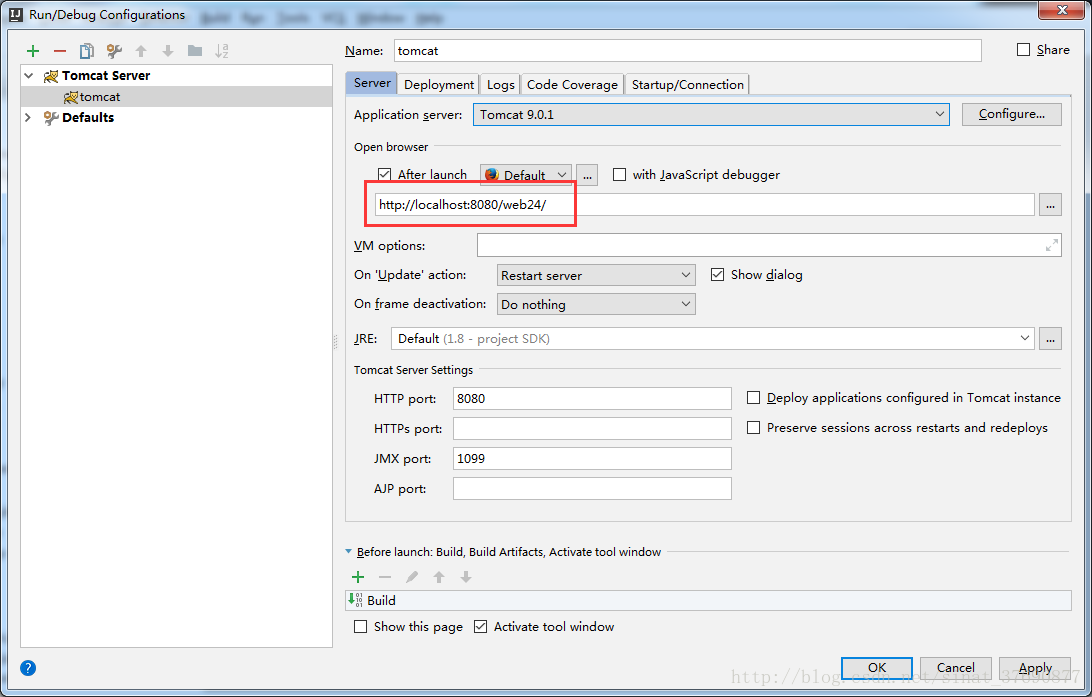Viewport: 1092px width, 697px height.
Task: Confirm with the OK button
Action: point(877,668)
